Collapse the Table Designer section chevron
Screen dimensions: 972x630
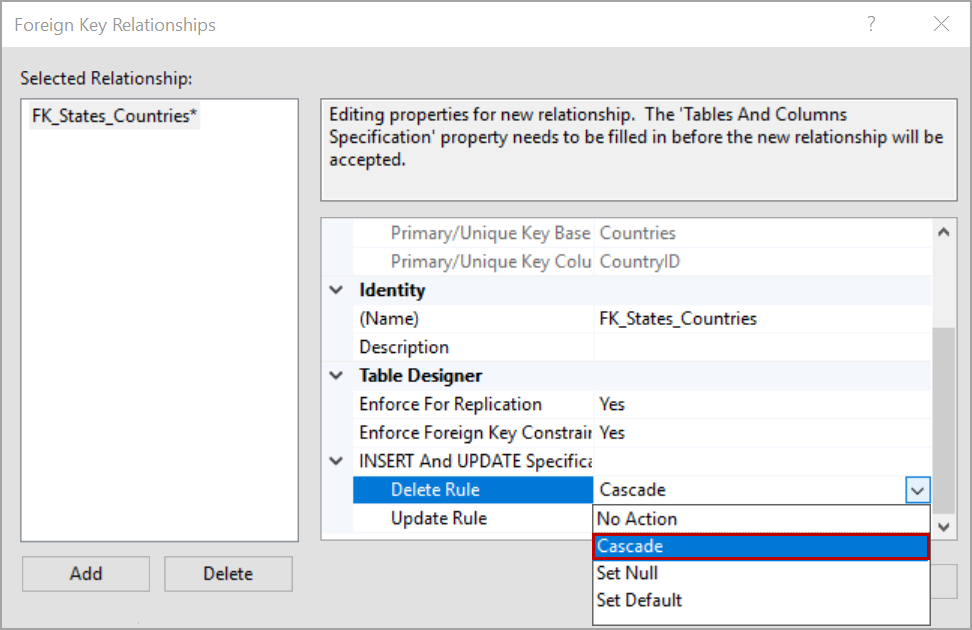click(337, 375)
